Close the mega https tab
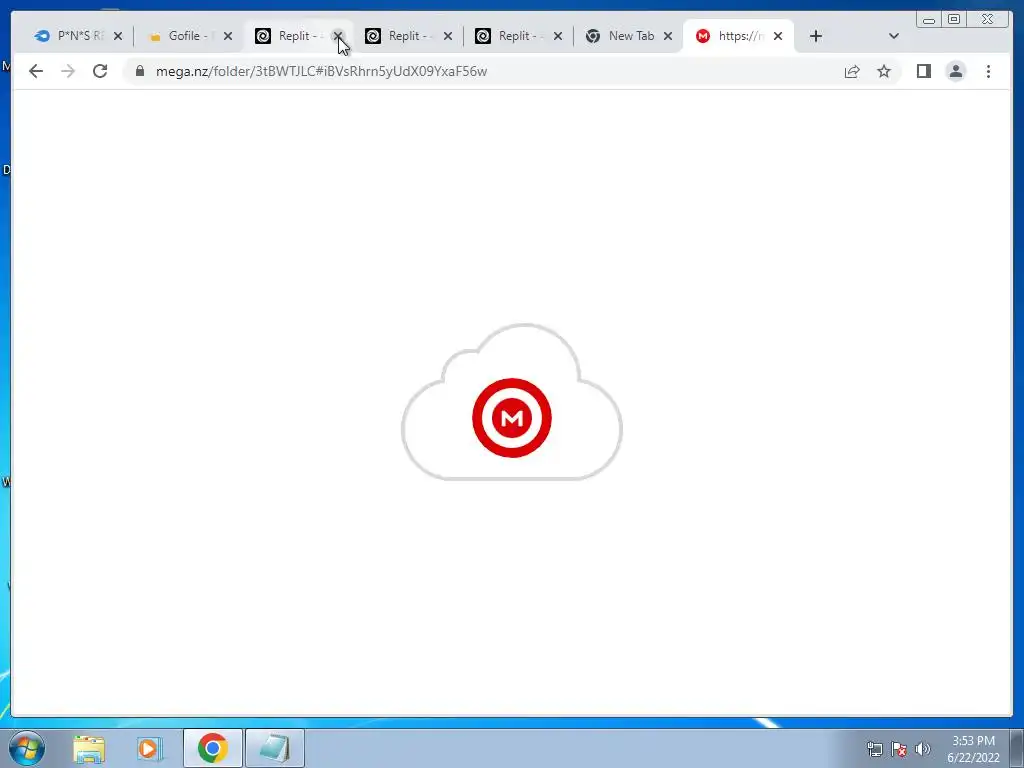The height and width of the screenshot is (768, 1024). click(778, 37)
